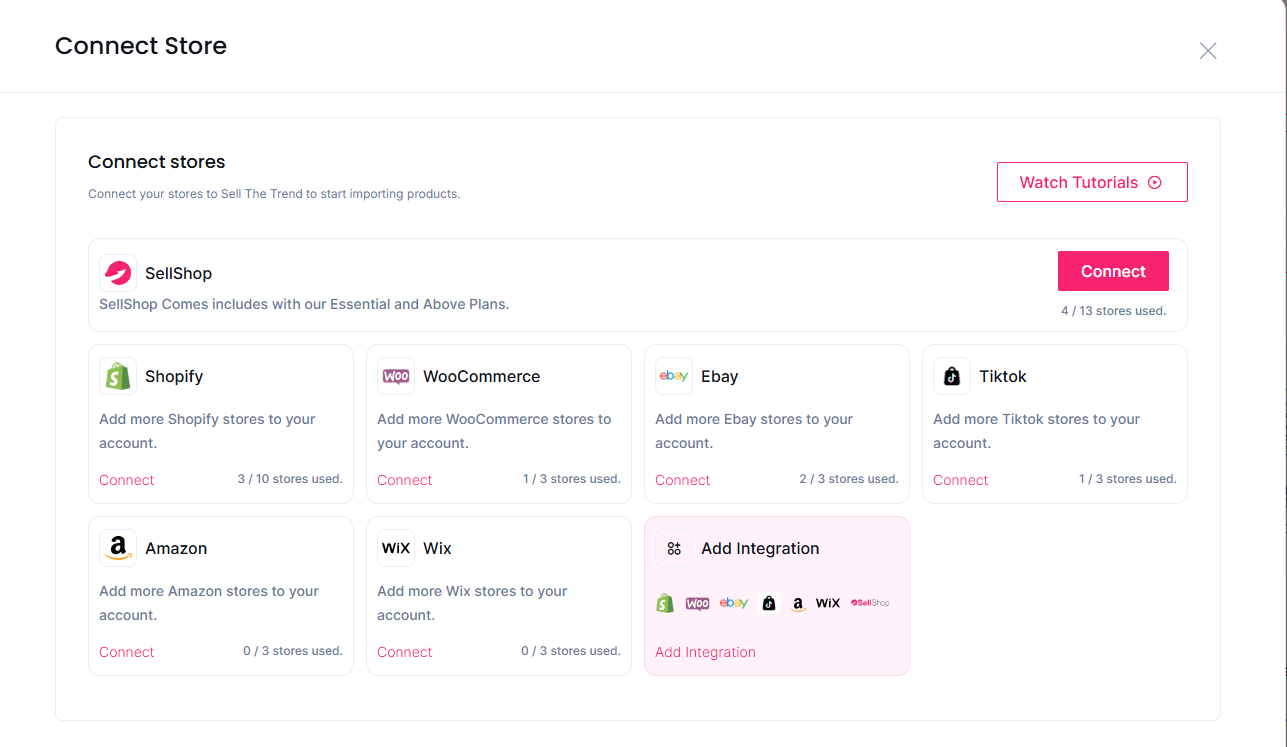Click Connect link in Ebay card

(x=683, y=480)
